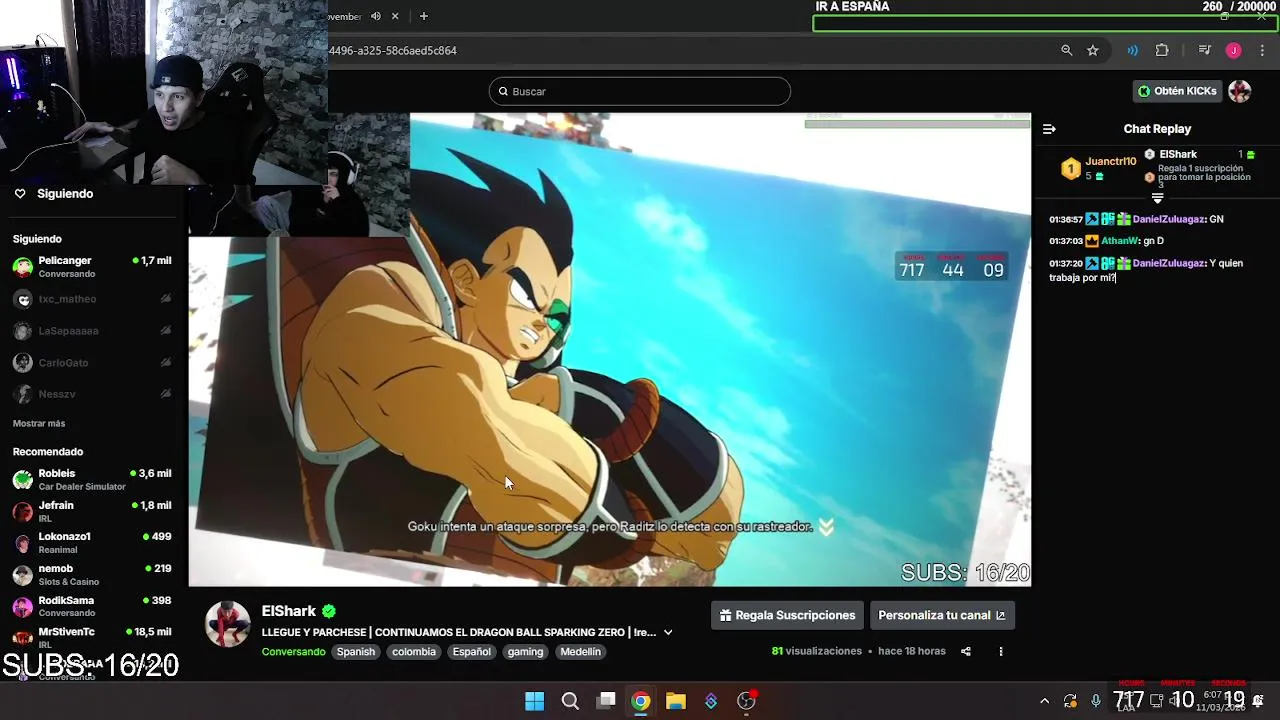Close the current browser tab
The height and width of the screenshot is (720, 1280).
point(395,16)
